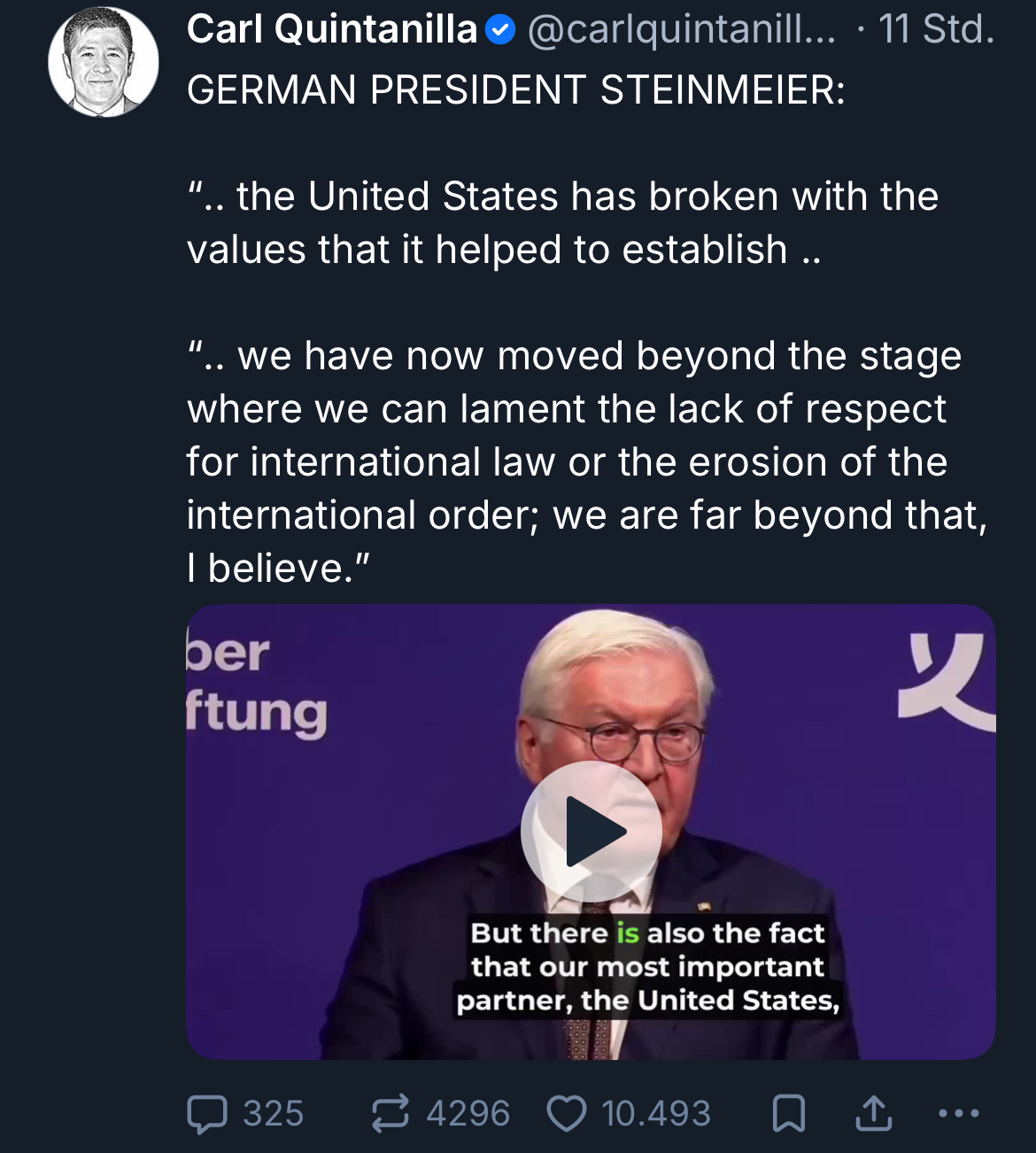Image resolution: width=1036 pixels, height=1153 pixels.
Task: Click the display name Carl Quintanilla
Action: 332,30
